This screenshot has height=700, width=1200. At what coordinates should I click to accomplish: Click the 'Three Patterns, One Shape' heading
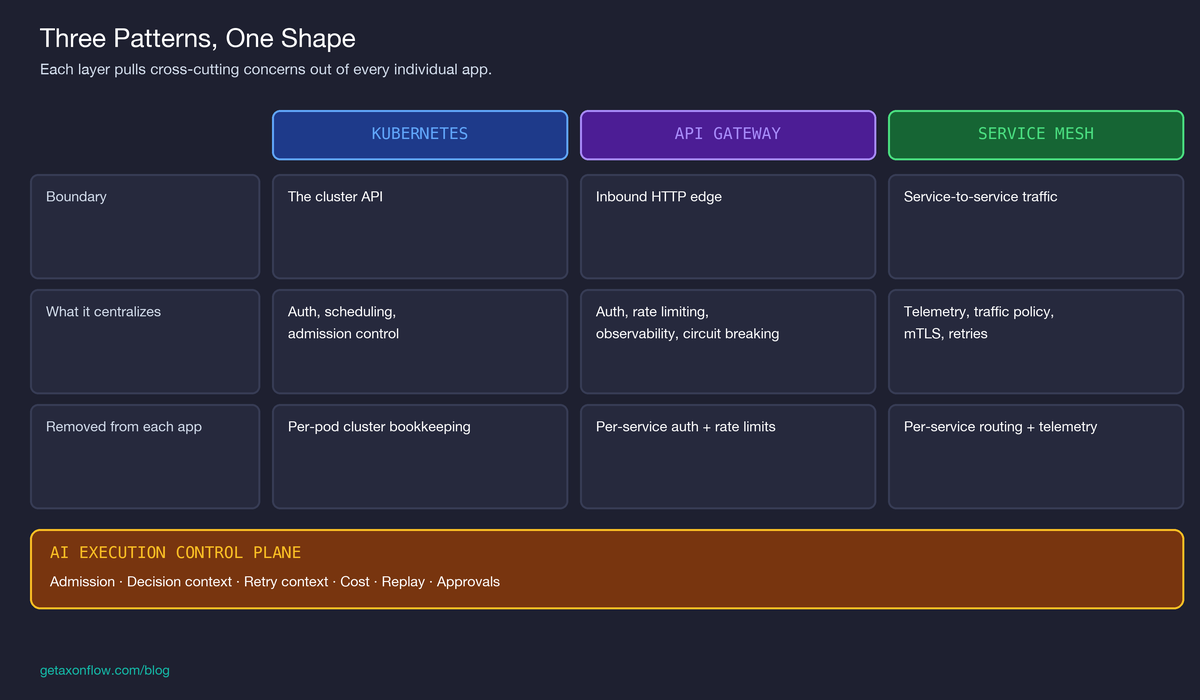[198, 39]
